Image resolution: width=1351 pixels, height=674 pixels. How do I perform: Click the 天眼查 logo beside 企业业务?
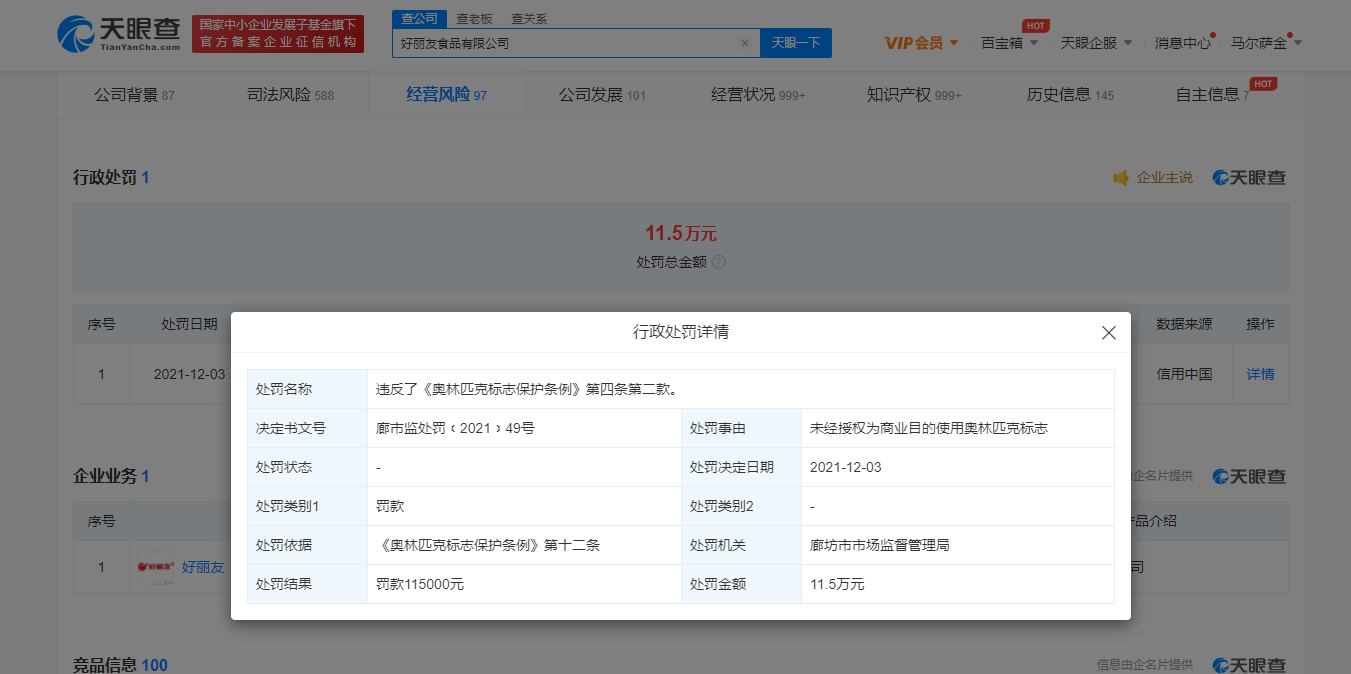pos(1249,476)
